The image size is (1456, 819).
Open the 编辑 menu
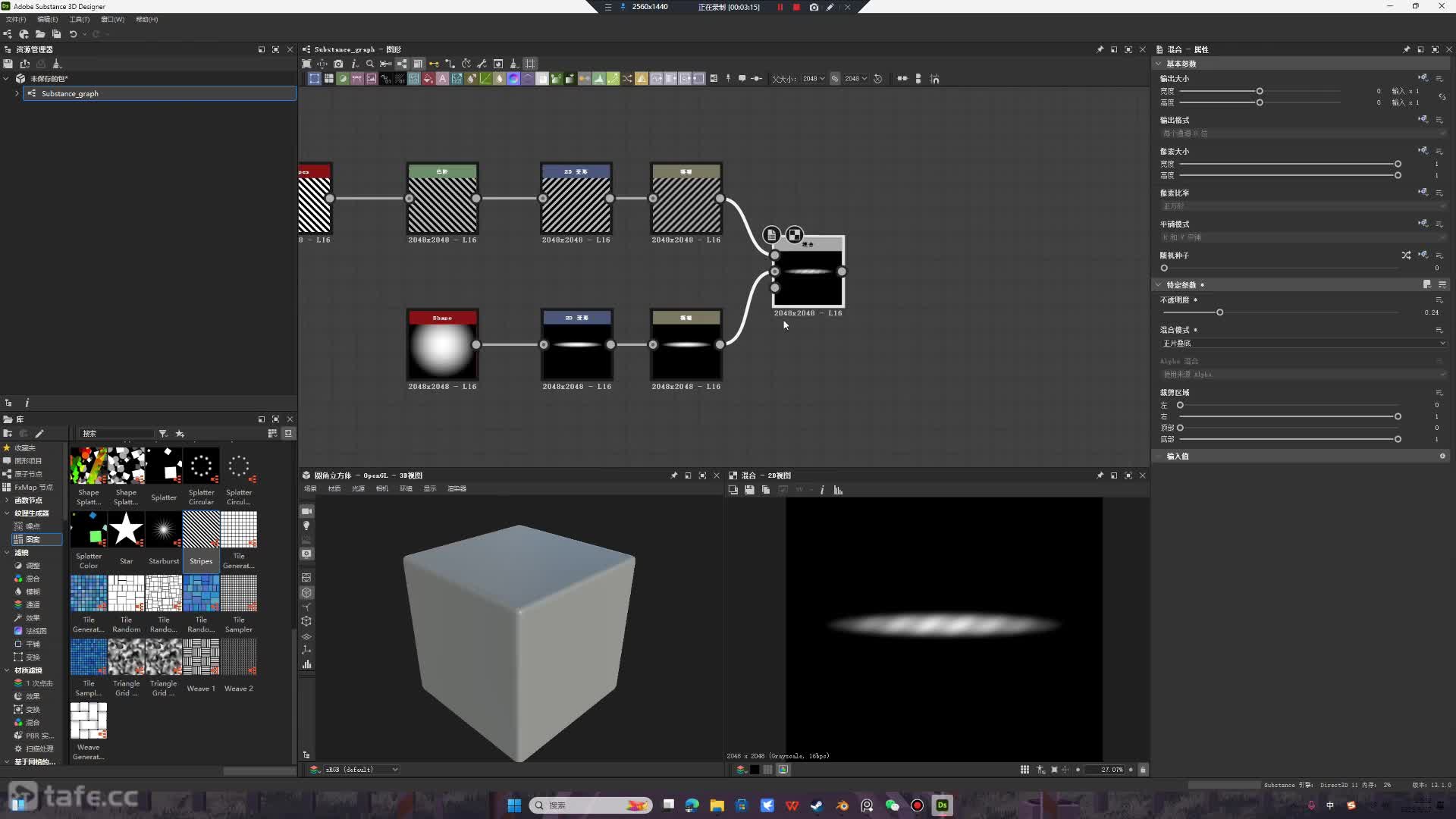click(x=47, y=19)
